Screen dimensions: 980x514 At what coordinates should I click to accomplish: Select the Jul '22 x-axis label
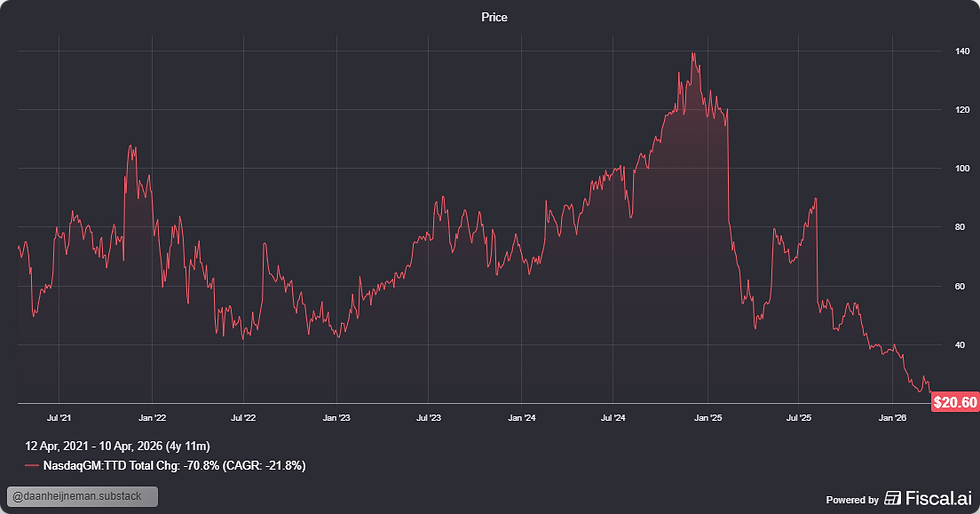pos(243,418)
